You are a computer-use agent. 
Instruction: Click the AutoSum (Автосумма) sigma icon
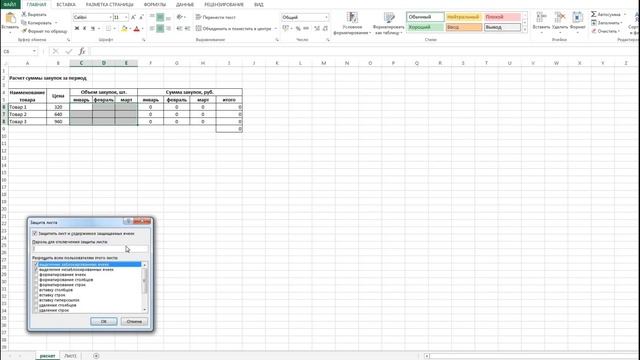(593, 14)
